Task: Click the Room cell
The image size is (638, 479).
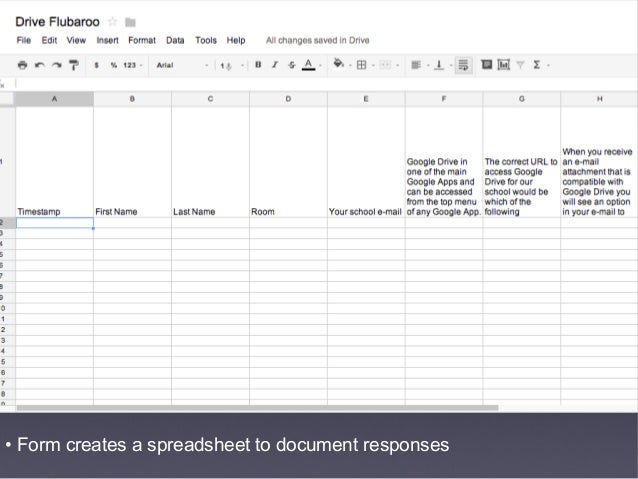Action: coord(288,162)
